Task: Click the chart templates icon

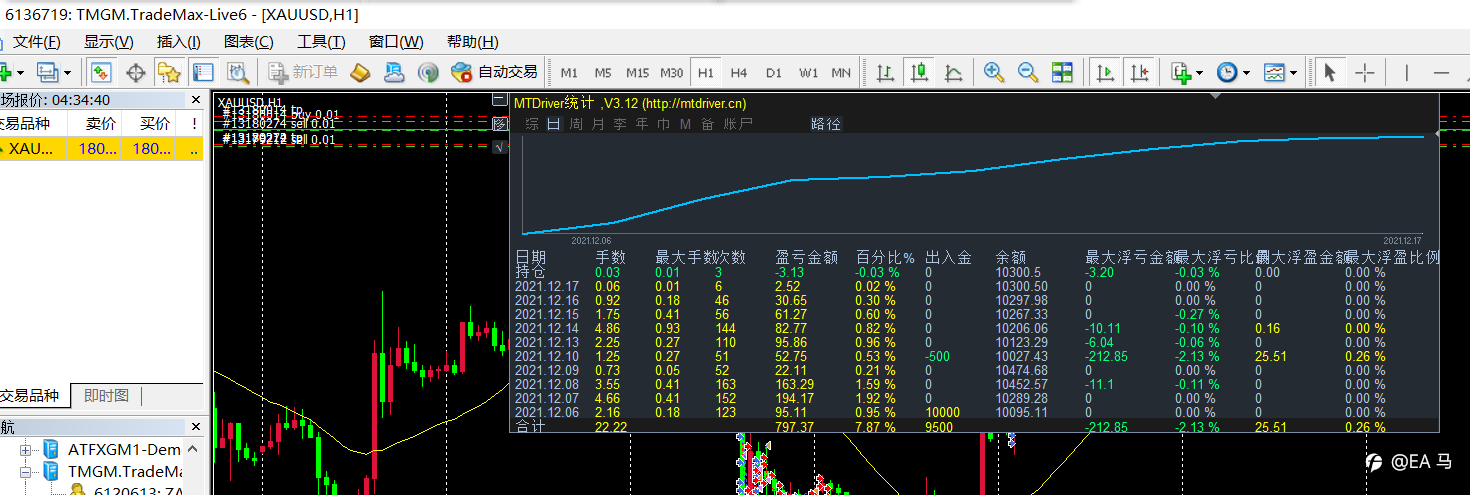Action: click(x=1273, y=72)
